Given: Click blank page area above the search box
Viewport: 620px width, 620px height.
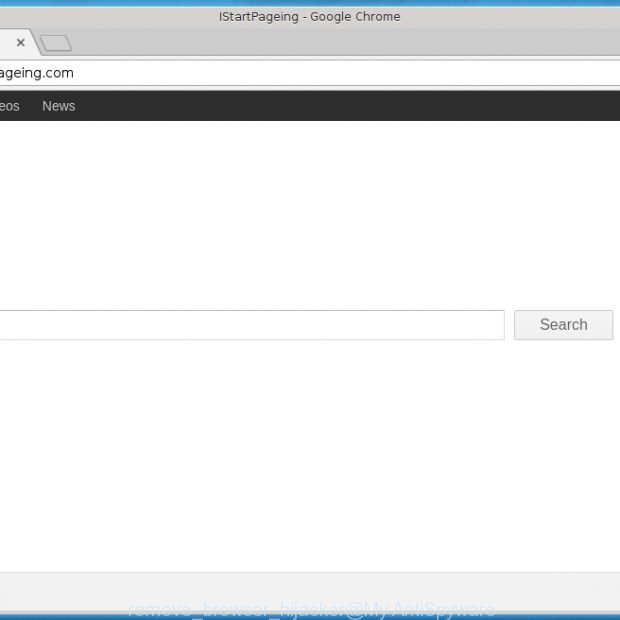Looking at the screenshot, I should (x=300, y=220).
